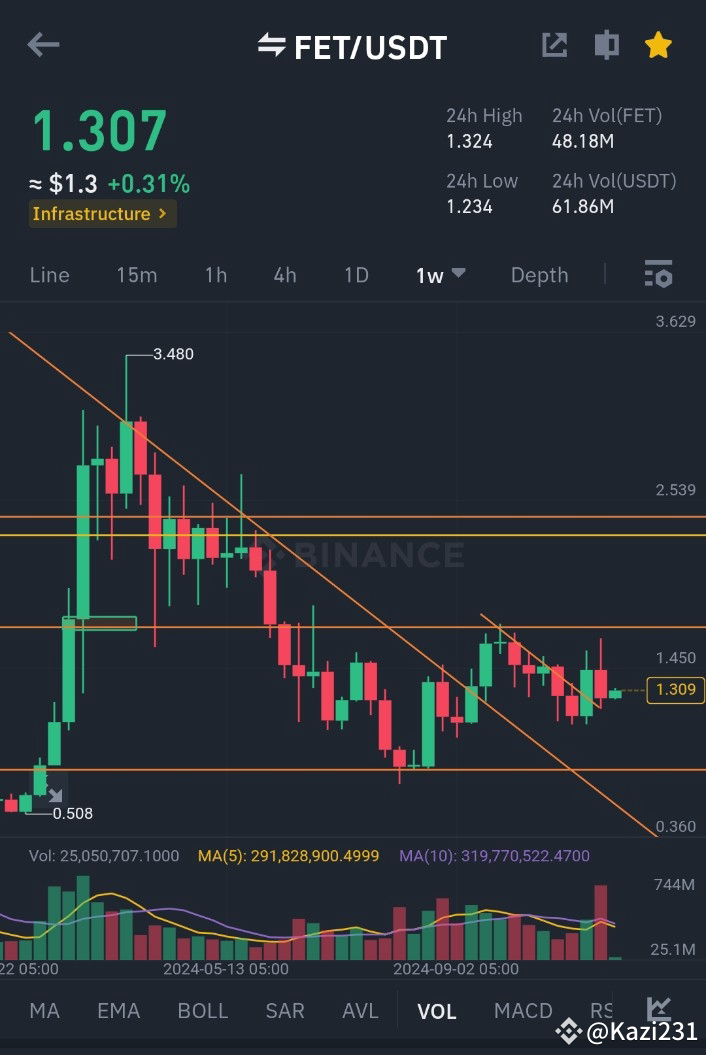Tap the 2.539 price axis label
706x1055 pixels.
coord(676,490)
